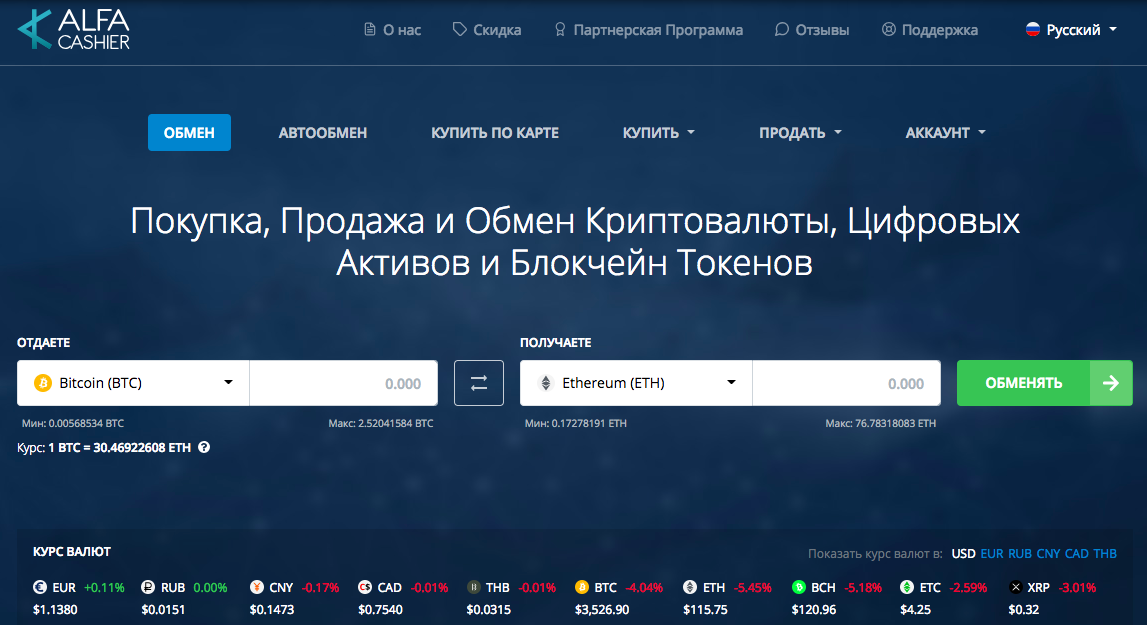Show rates in CNY
1147x625 pixels.
pyautogui.click(x=1048, y=553)
